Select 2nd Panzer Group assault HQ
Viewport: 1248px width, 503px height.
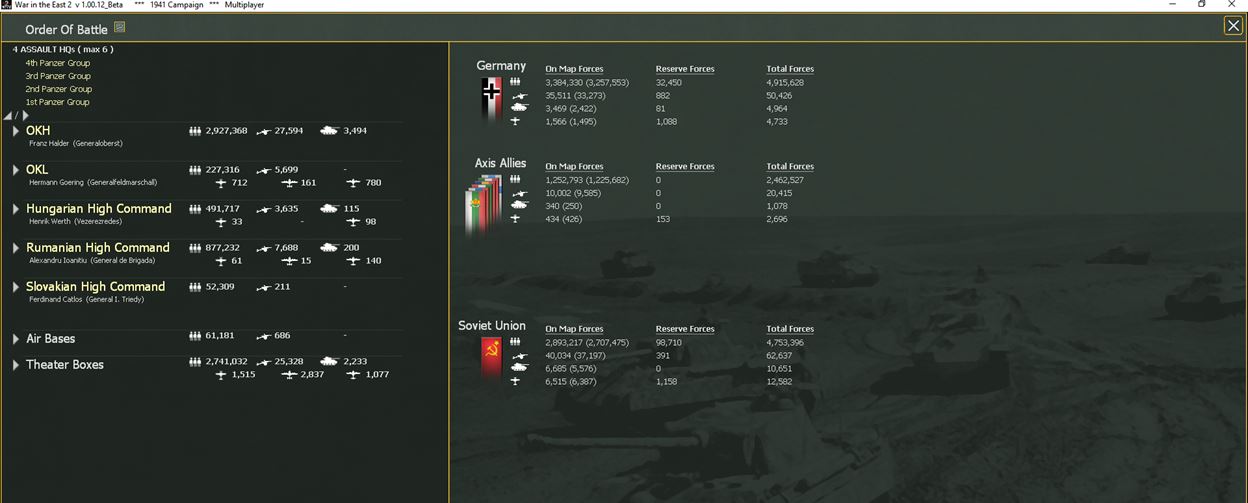58,89
